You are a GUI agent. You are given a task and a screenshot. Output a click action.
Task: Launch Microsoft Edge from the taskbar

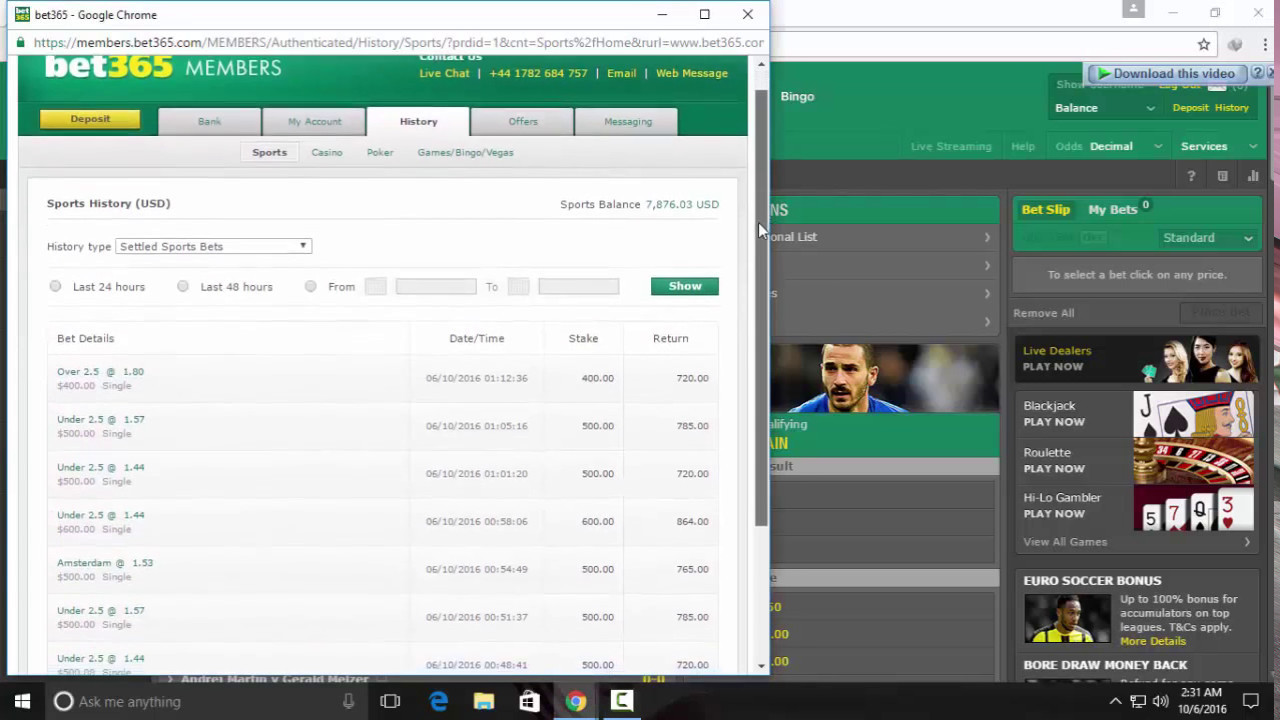click(x=438, y=701)
